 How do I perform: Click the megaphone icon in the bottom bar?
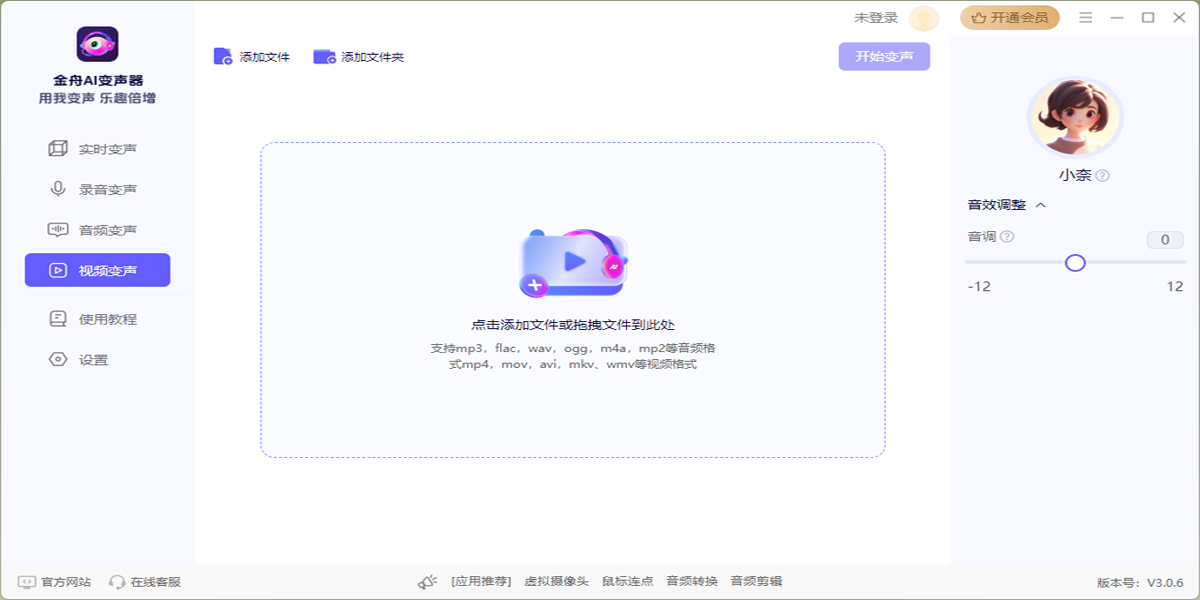tap(428, 581)
